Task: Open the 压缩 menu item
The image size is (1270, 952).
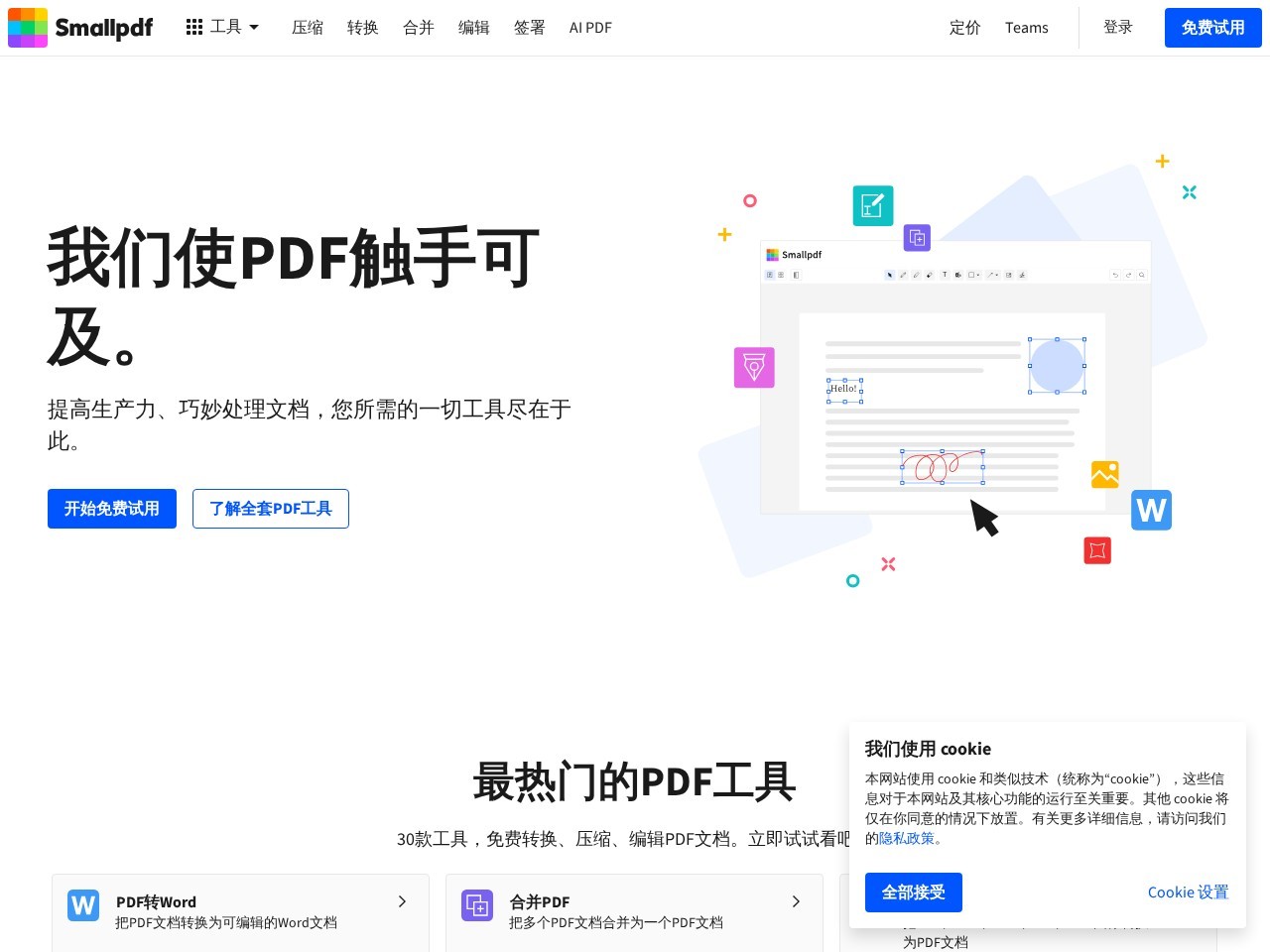Action: [308, 28]
